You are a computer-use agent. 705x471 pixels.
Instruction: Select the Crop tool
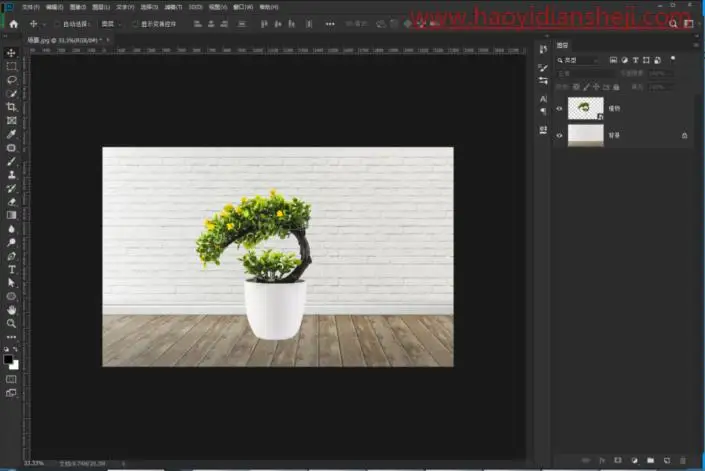11,107
